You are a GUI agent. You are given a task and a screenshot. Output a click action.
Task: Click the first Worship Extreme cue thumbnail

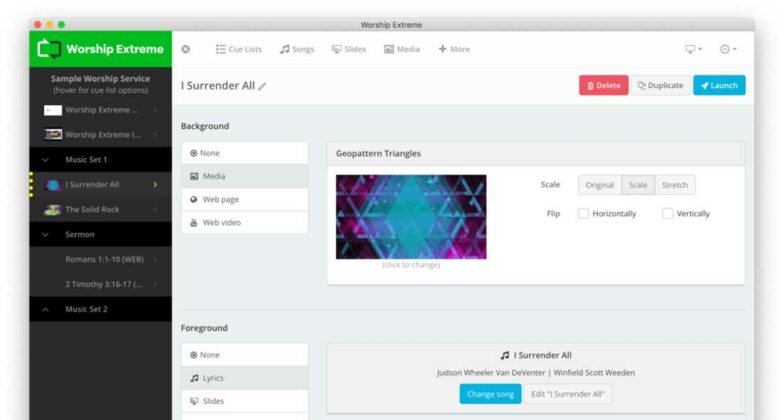coord(53,110)
